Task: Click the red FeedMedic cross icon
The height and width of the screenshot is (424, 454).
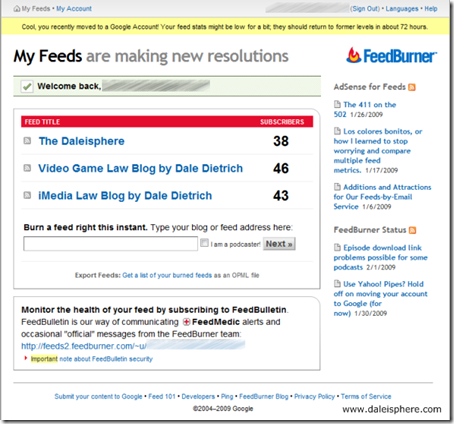Action: pyautogui.click(x=187, y=322)
